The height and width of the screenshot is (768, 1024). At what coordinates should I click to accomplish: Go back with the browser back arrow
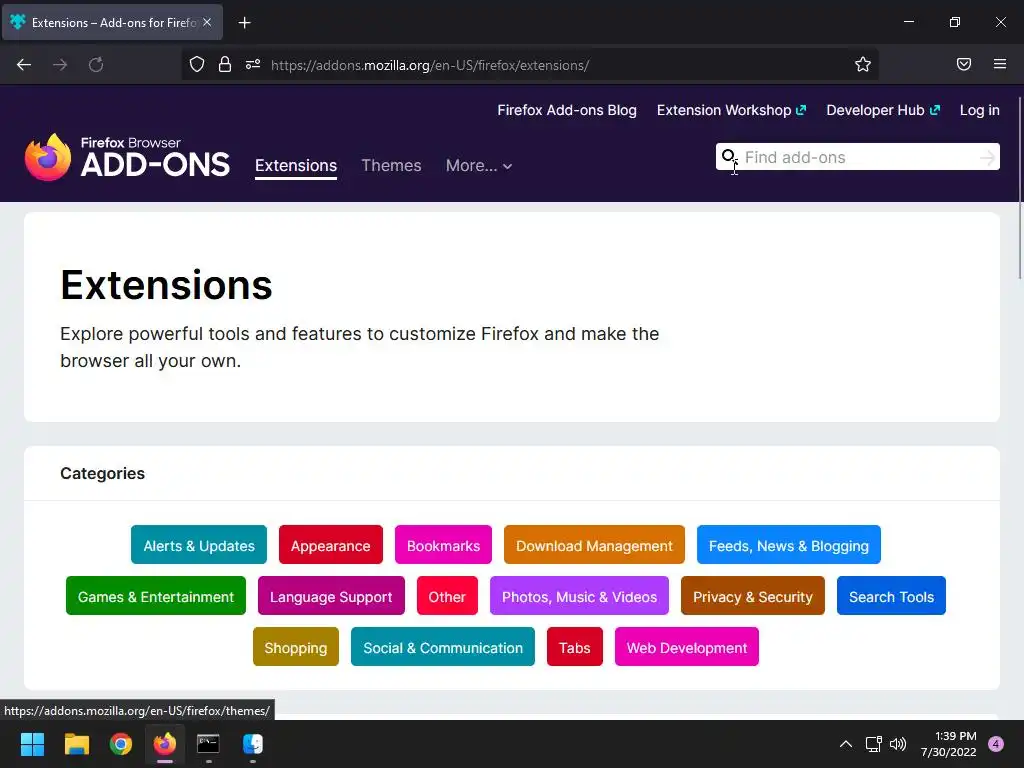click(24, 65)
